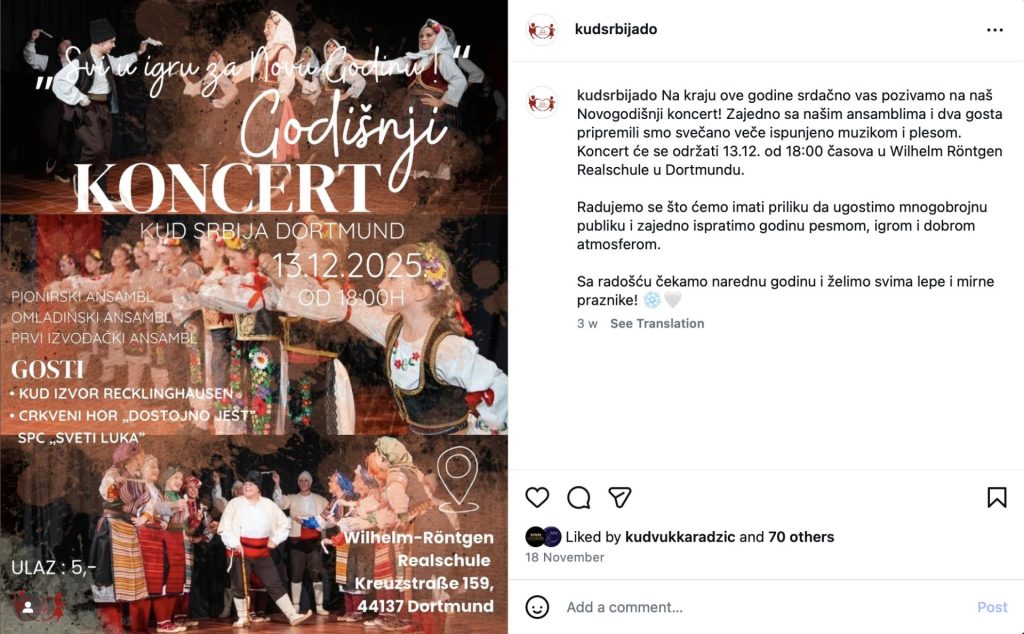Image resolution: width=1024 pixels, height=634 pixels.
Task: Click the 3 w timestamp under the caption
Action: [x=587, y=323]
